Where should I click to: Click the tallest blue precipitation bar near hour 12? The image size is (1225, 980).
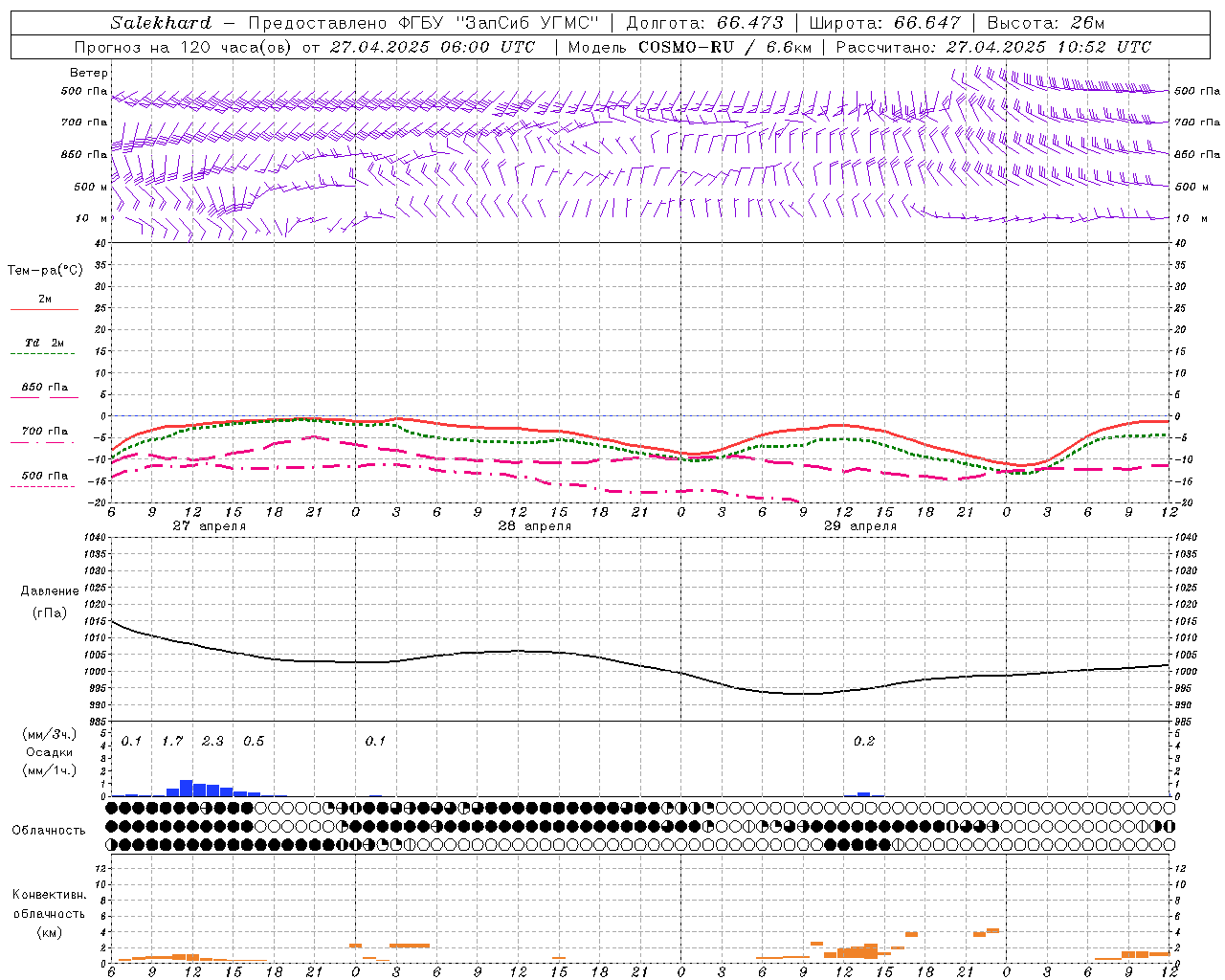(187, 789)
